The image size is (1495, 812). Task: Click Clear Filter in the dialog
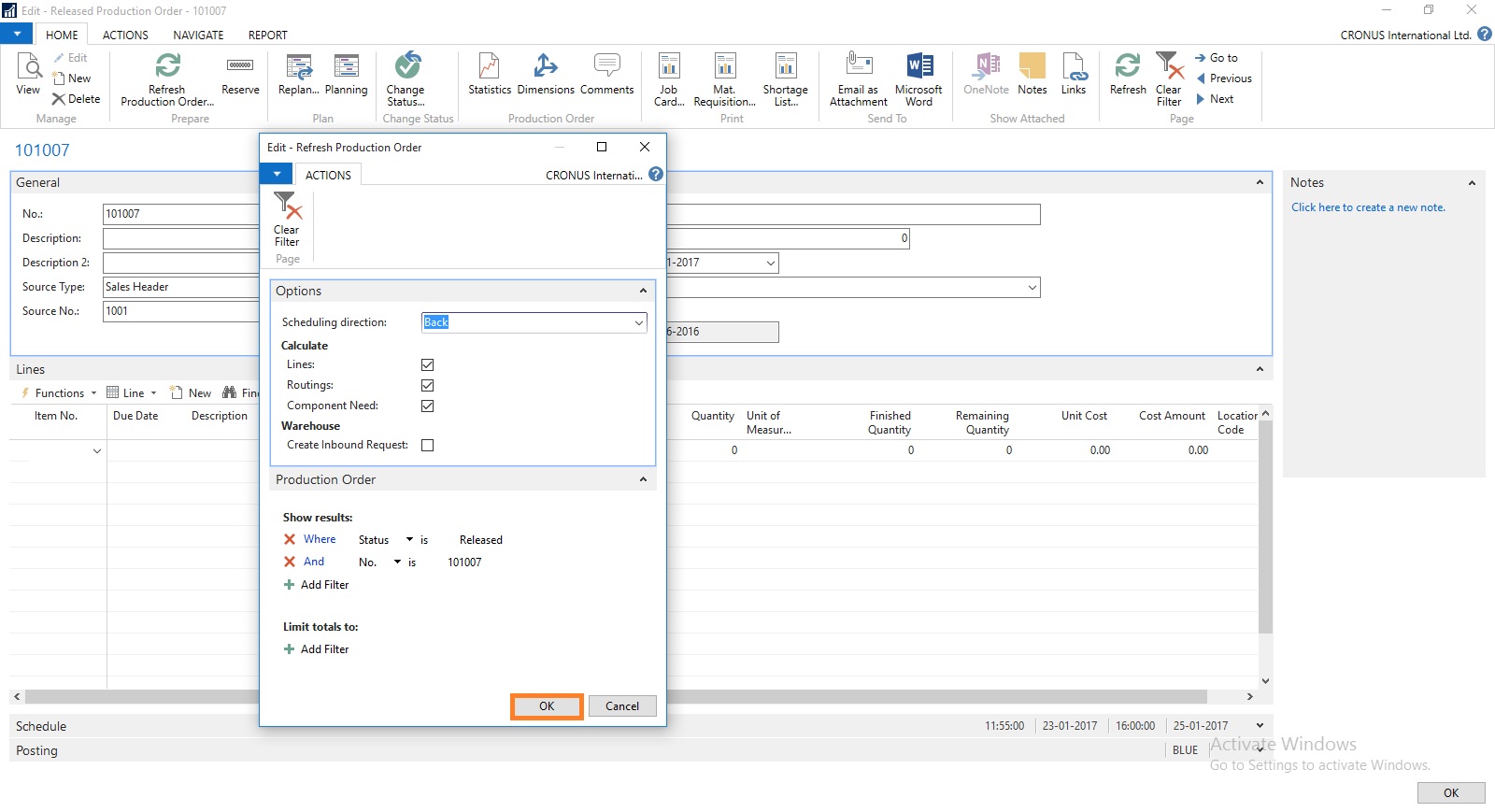click(x=287, y=219)
